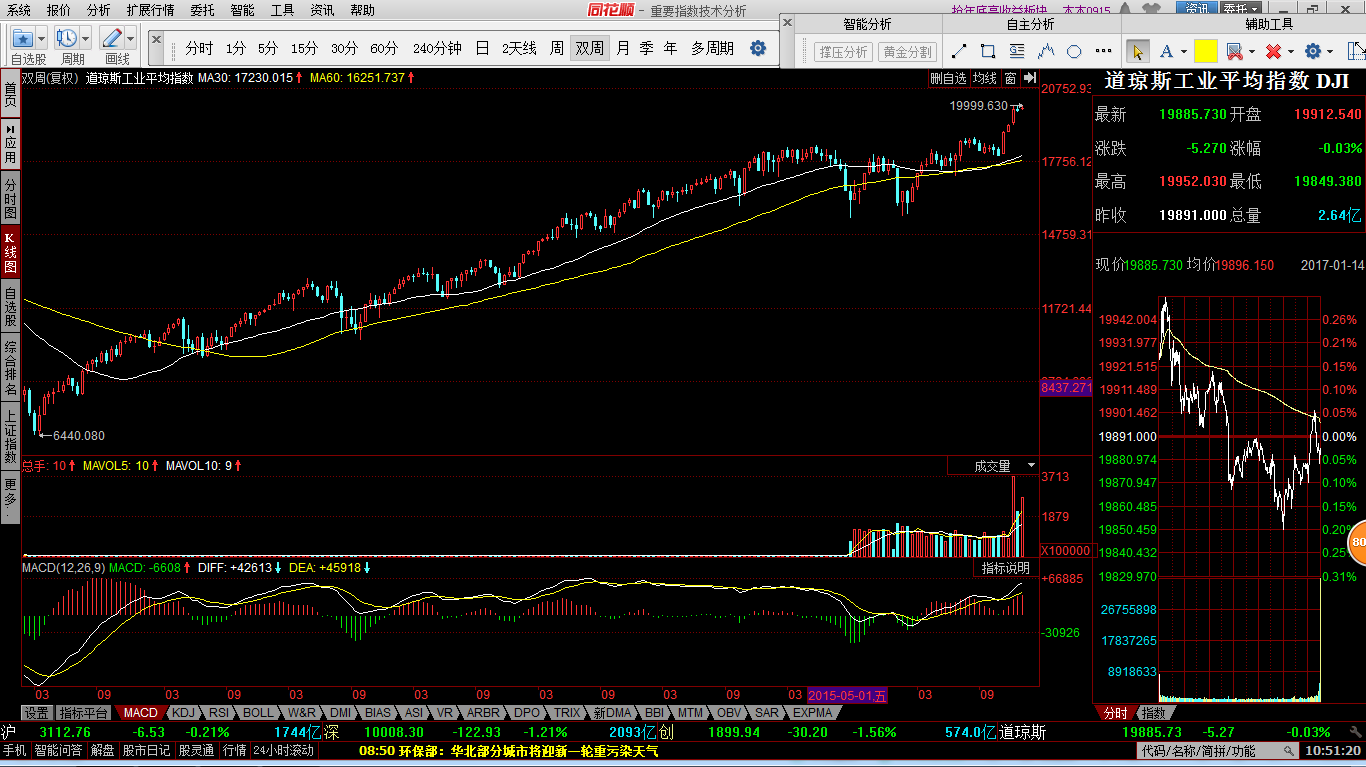Switch period to 日 daily
Viewport: 1366px width, 767px height.
pyautogui.click(x=482, y=48)
